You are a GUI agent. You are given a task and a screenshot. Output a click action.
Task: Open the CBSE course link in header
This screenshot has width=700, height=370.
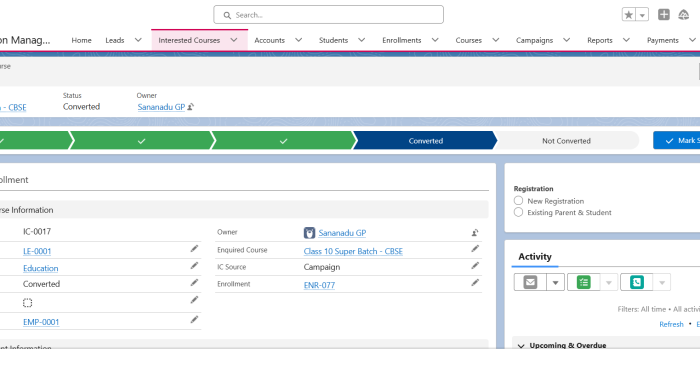pos(13,108)
